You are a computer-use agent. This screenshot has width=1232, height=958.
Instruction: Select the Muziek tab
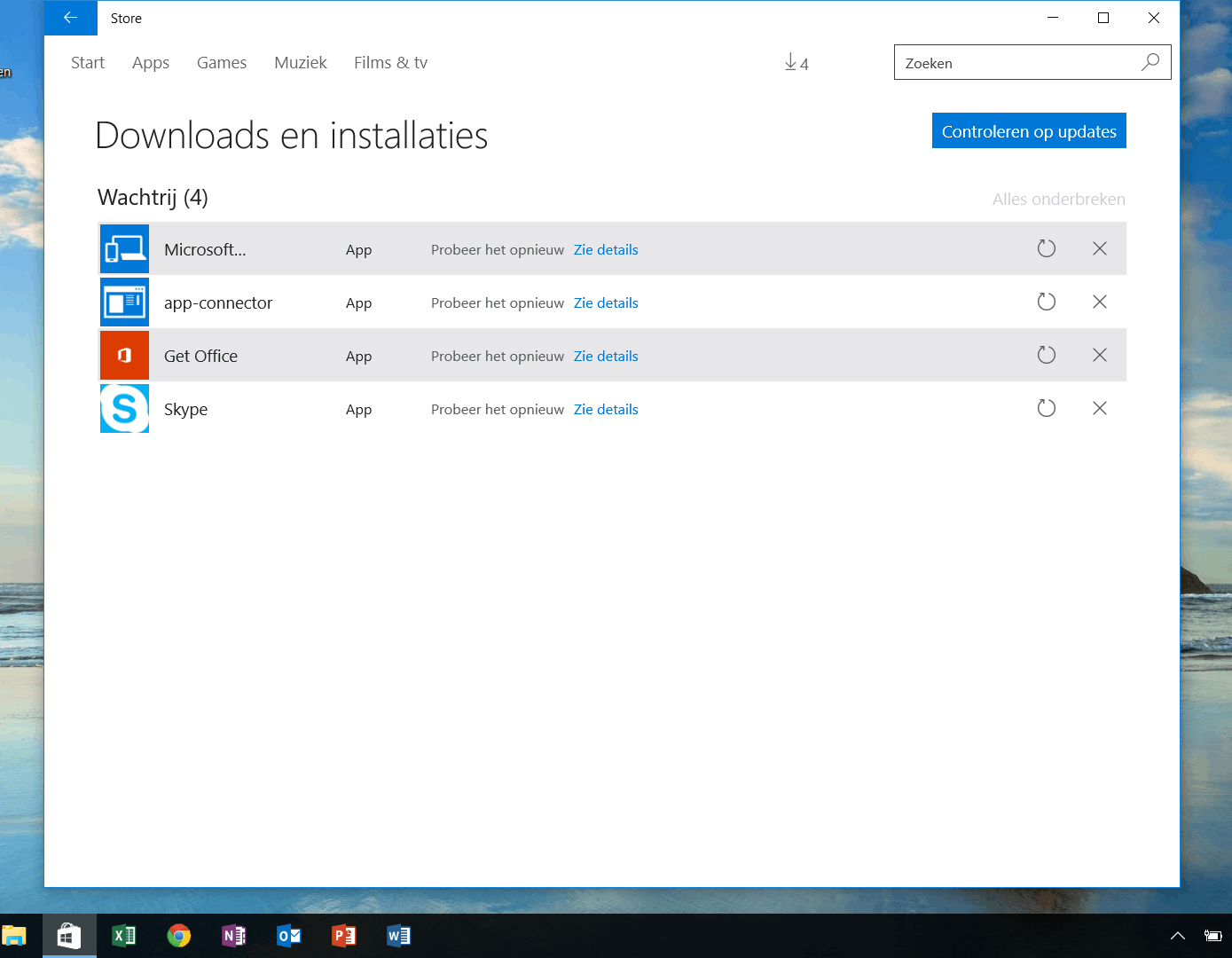301,63
